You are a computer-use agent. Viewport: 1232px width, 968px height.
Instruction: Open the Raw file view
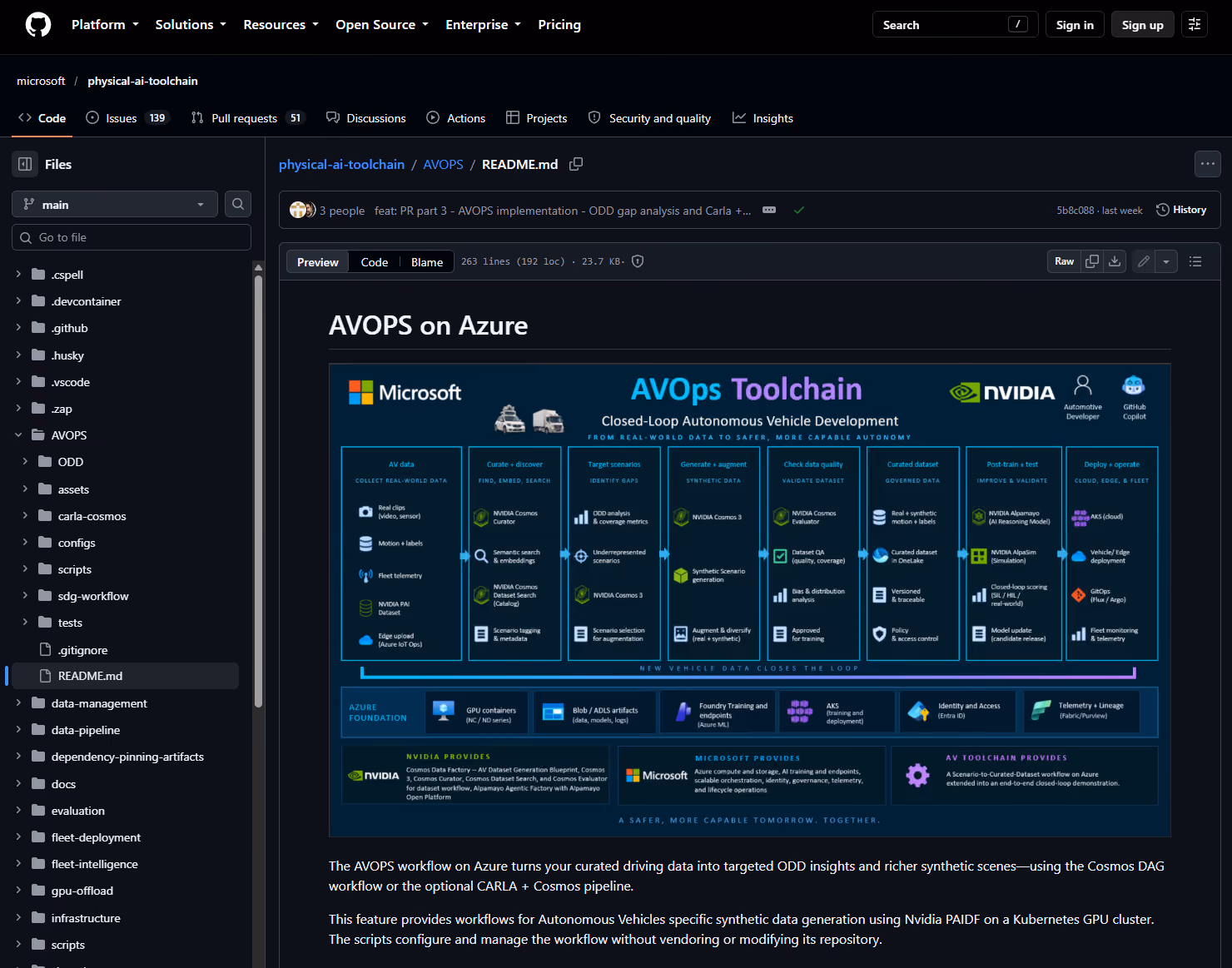[x=1065, y=261]
